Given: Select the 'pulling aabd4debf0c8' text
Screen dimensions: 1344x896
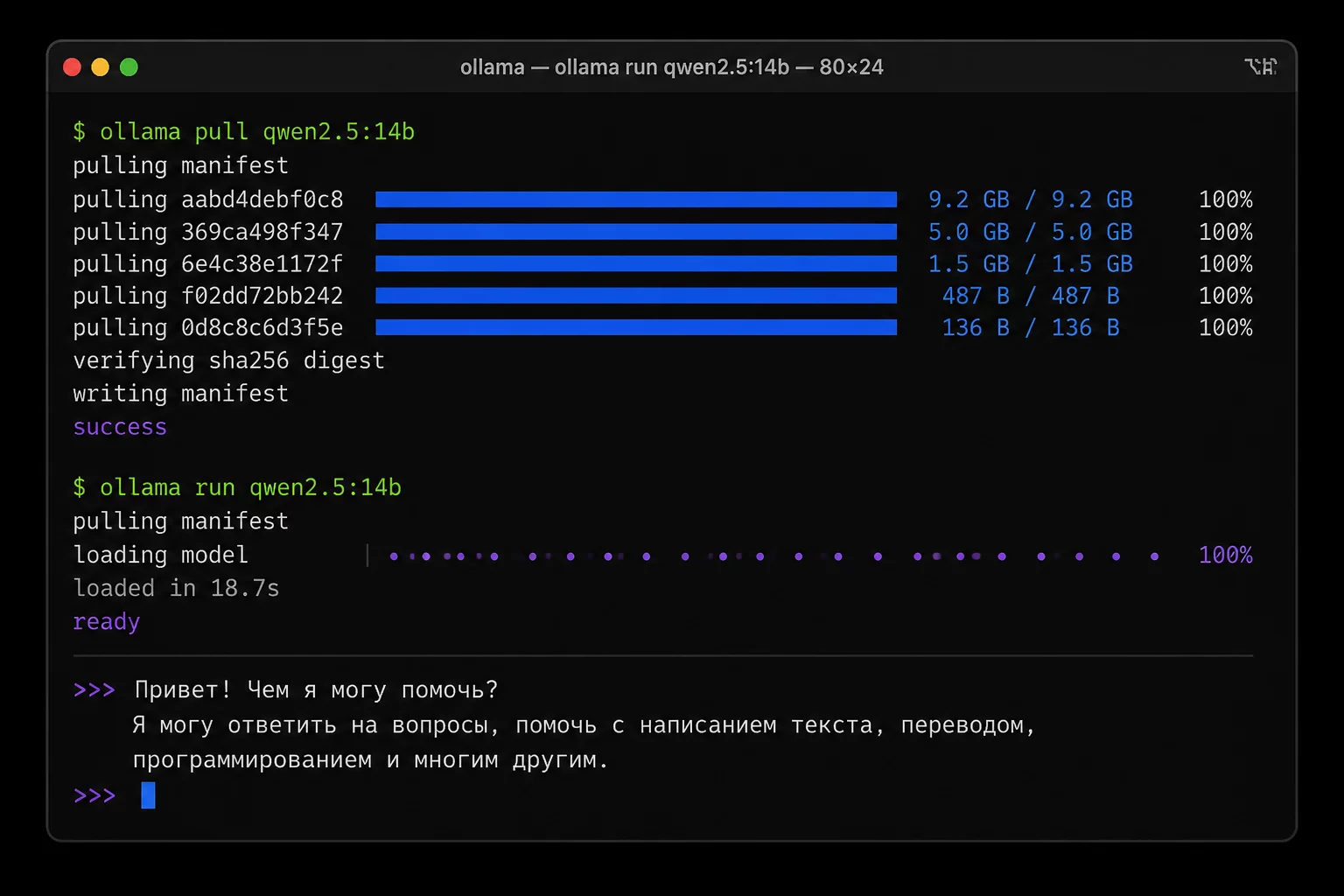Looking at the screenshot, I should [x=208, y=199].
